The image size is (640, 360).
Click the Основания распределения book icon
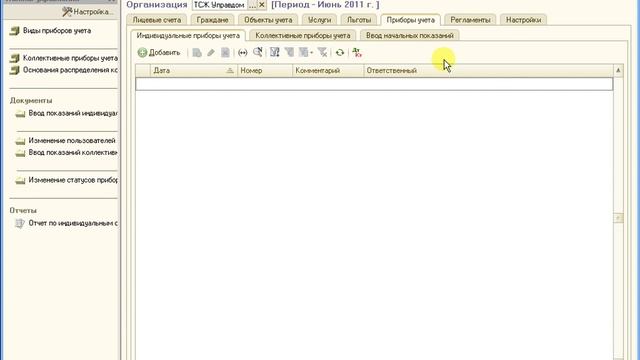point(15,70)
